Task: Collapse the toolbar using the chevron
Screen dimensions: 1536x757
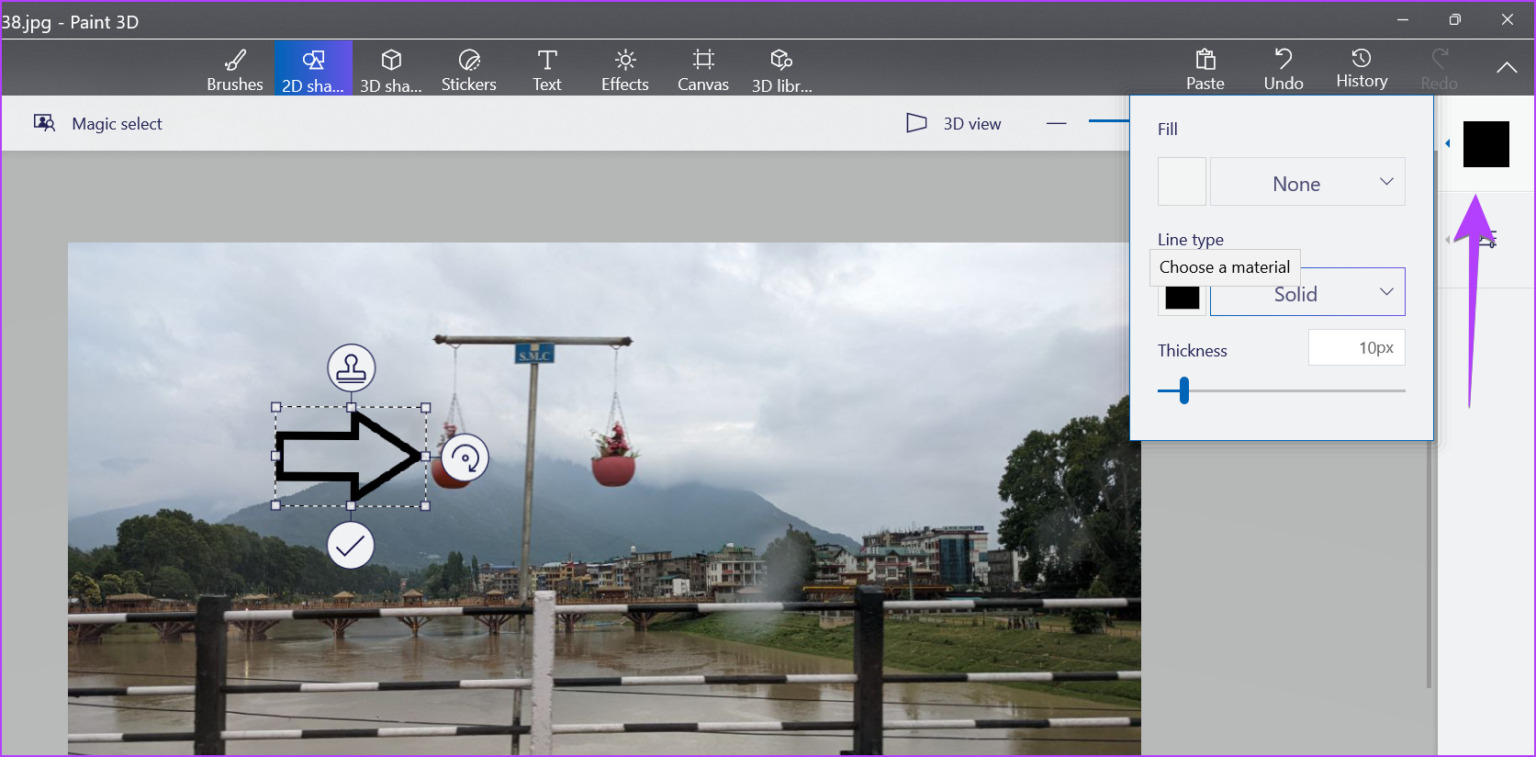Action: [x=1506, y=70]
